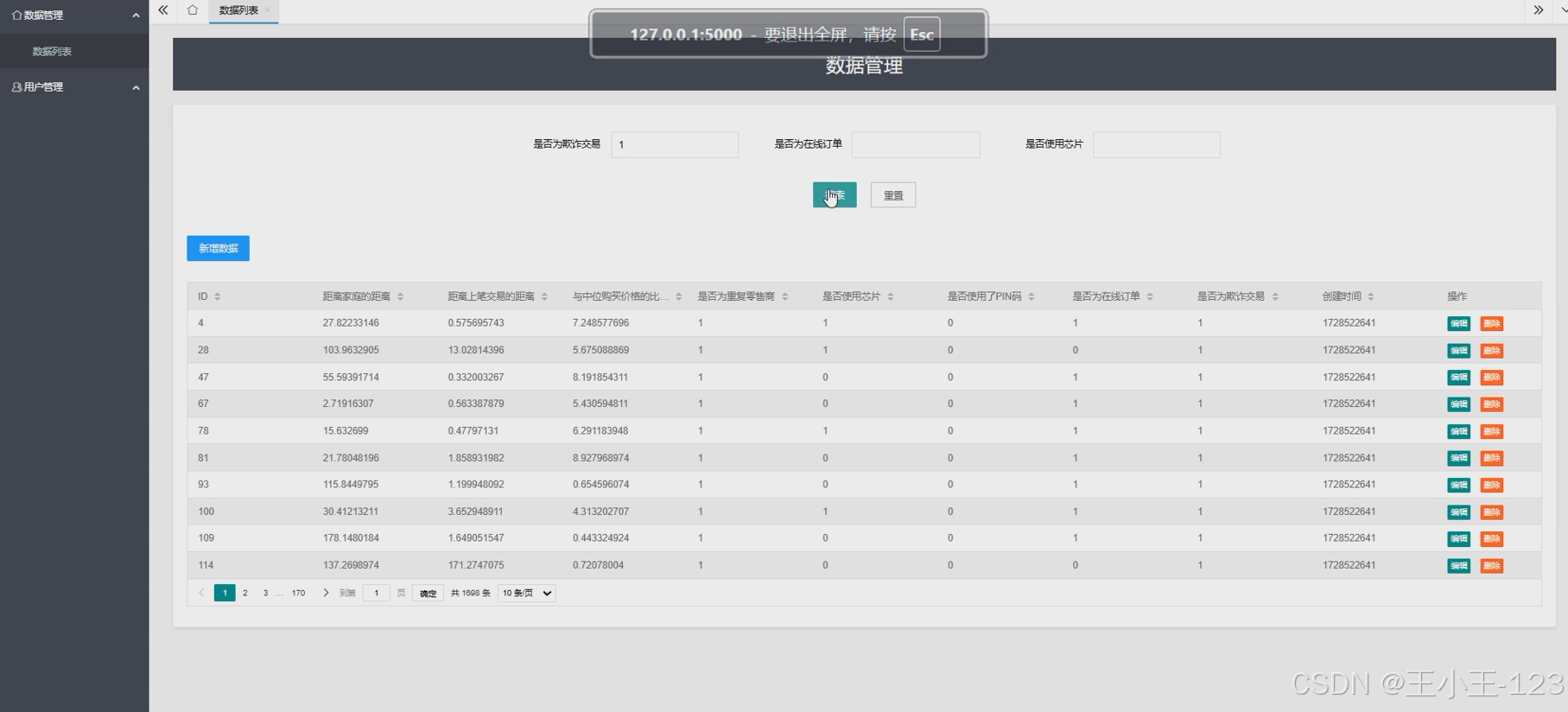1568x712 pixels.
Task: Sort by 是否为重复零售商 column
Action: click(784, 296)
